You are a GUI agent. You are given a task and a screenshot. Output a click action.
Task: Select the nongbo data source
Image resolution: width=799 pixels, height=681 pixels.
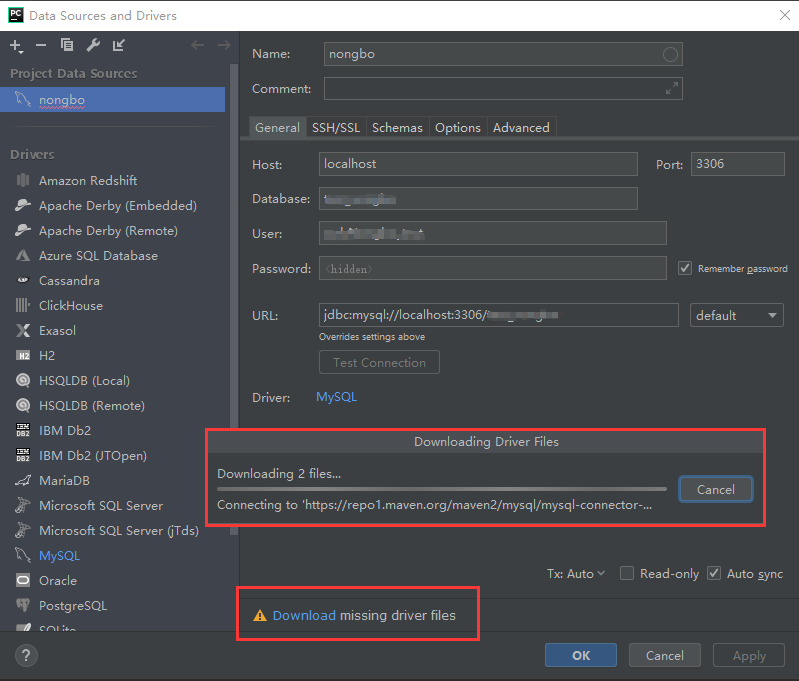click(x=112, y=99)
